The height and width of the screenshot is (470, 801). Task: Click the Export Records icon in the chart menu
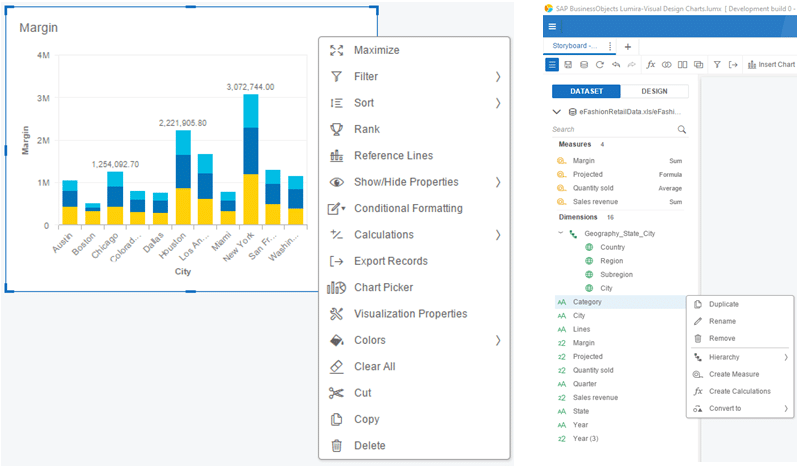click(x=336, y=261)
